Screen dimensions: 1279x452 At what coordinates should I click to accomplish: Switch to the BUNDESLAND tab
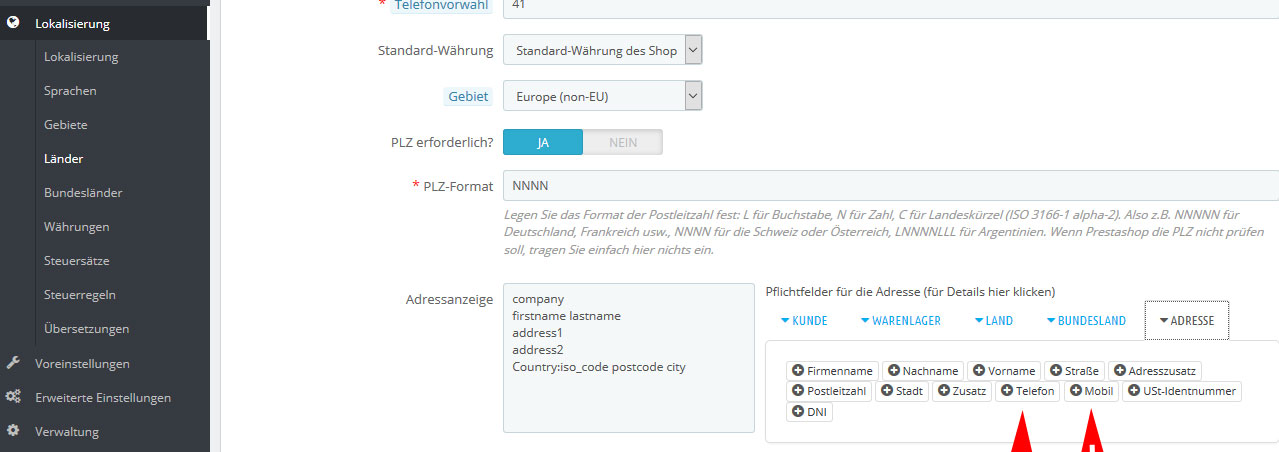(x=1086, y=321)
